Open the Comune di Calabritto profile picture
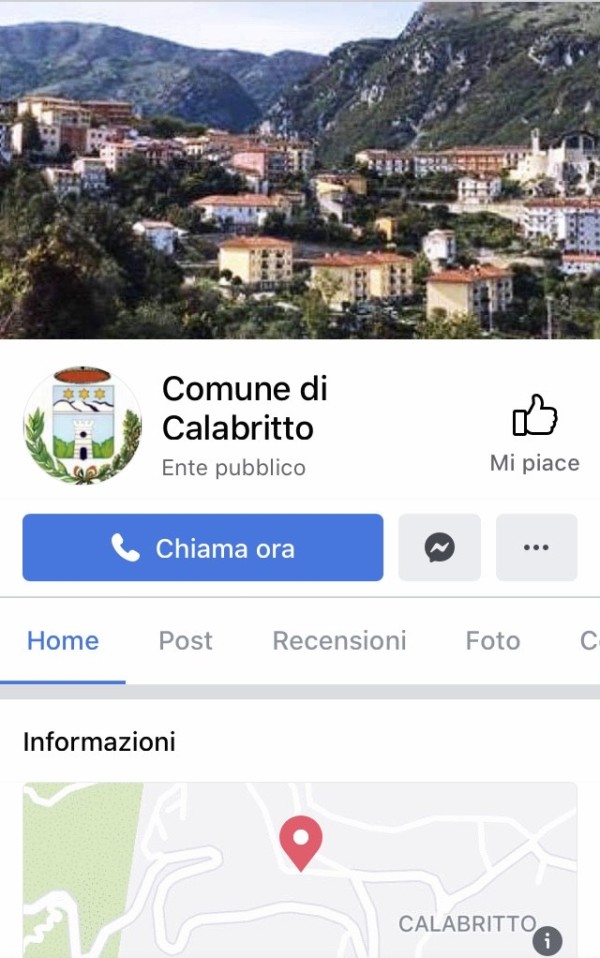600x958 pixels. click(82, 426)
